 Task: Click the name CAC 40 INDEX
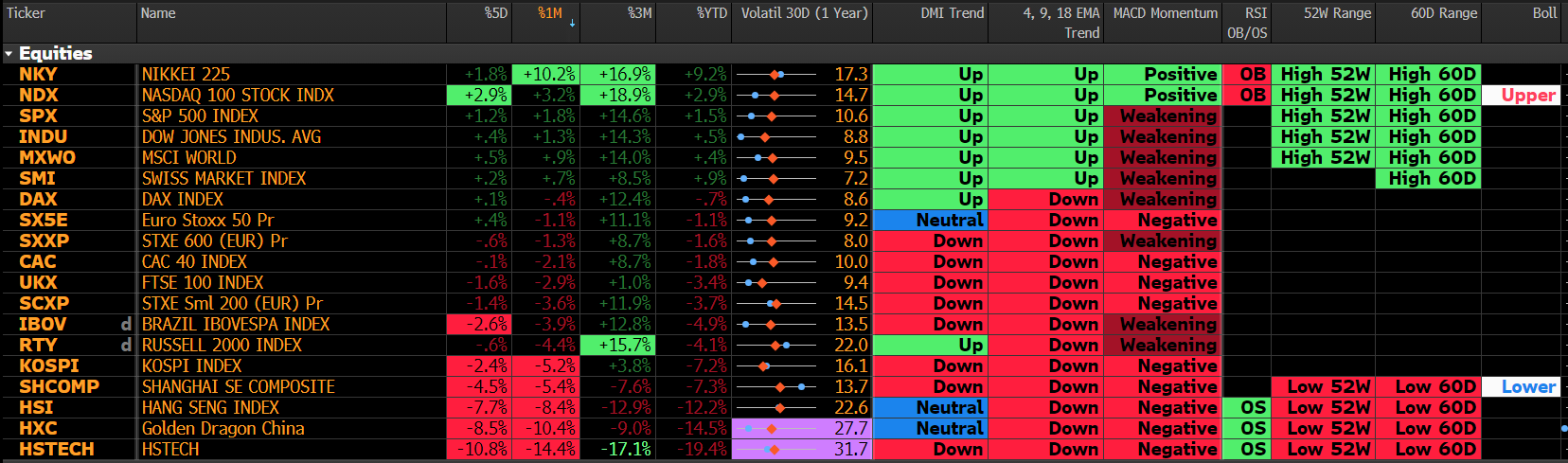click(194, 261)
